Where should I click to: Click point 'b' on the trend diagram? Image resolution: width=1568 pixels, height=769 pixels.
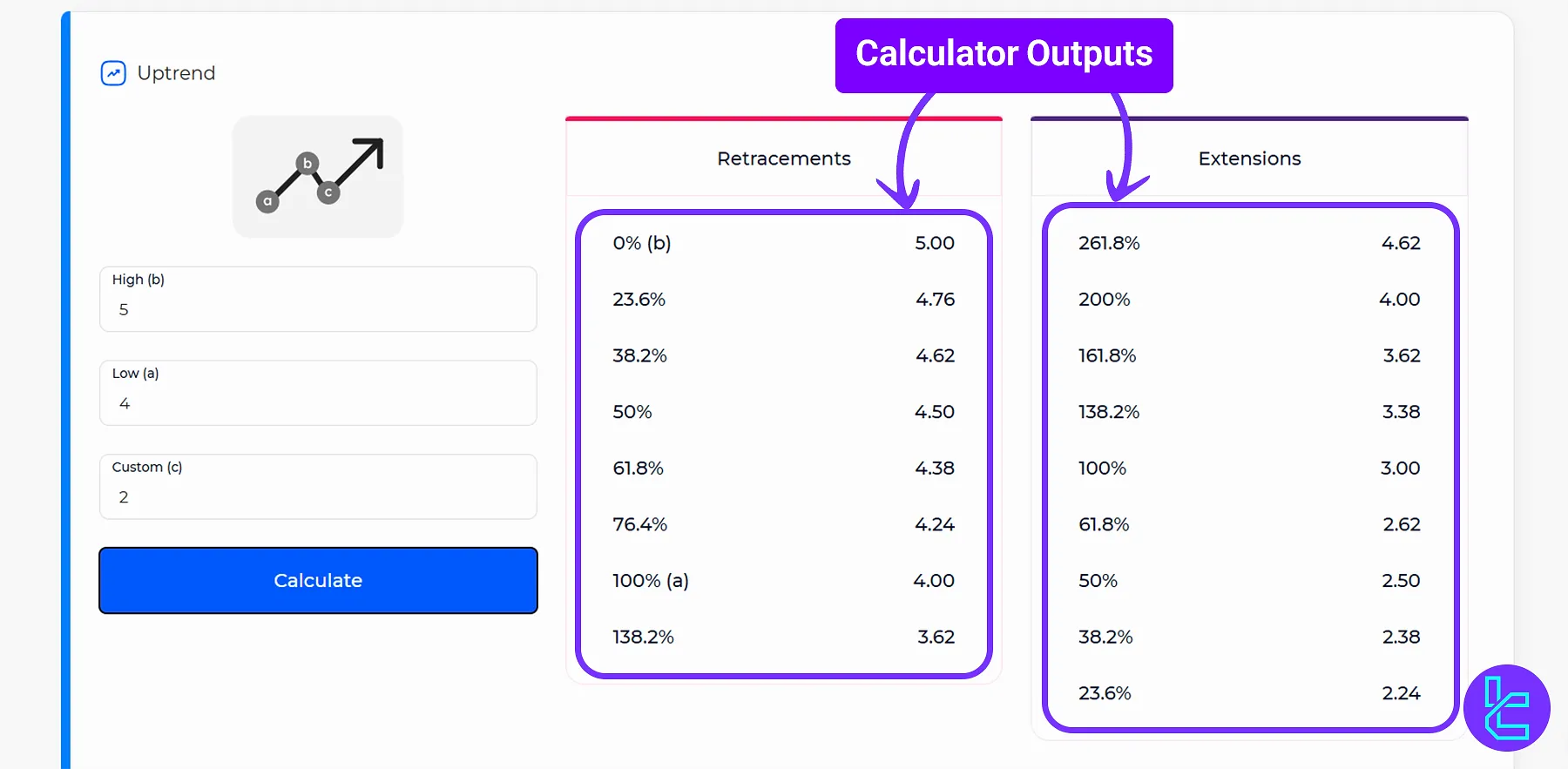point(307,164)
